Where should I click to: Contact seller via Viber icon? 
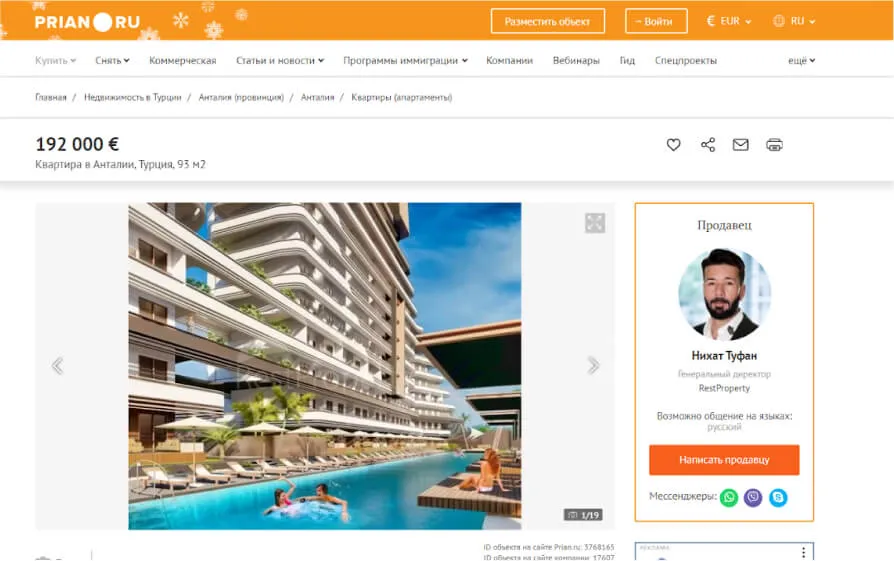pyautogui.click(x=753, y=497)
